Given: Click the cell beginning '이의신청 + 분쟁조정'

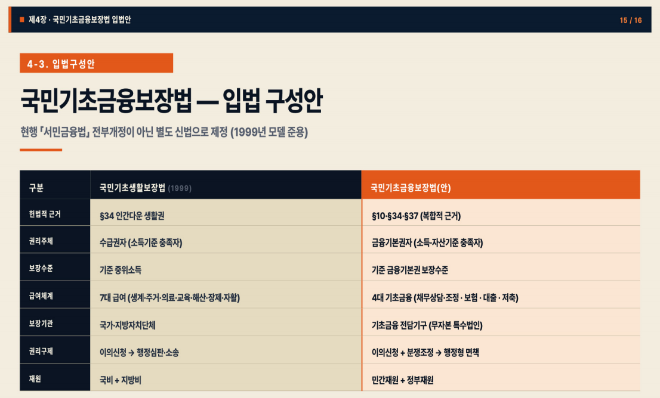Looking at the screenshot, I should (x=501, y=350).
